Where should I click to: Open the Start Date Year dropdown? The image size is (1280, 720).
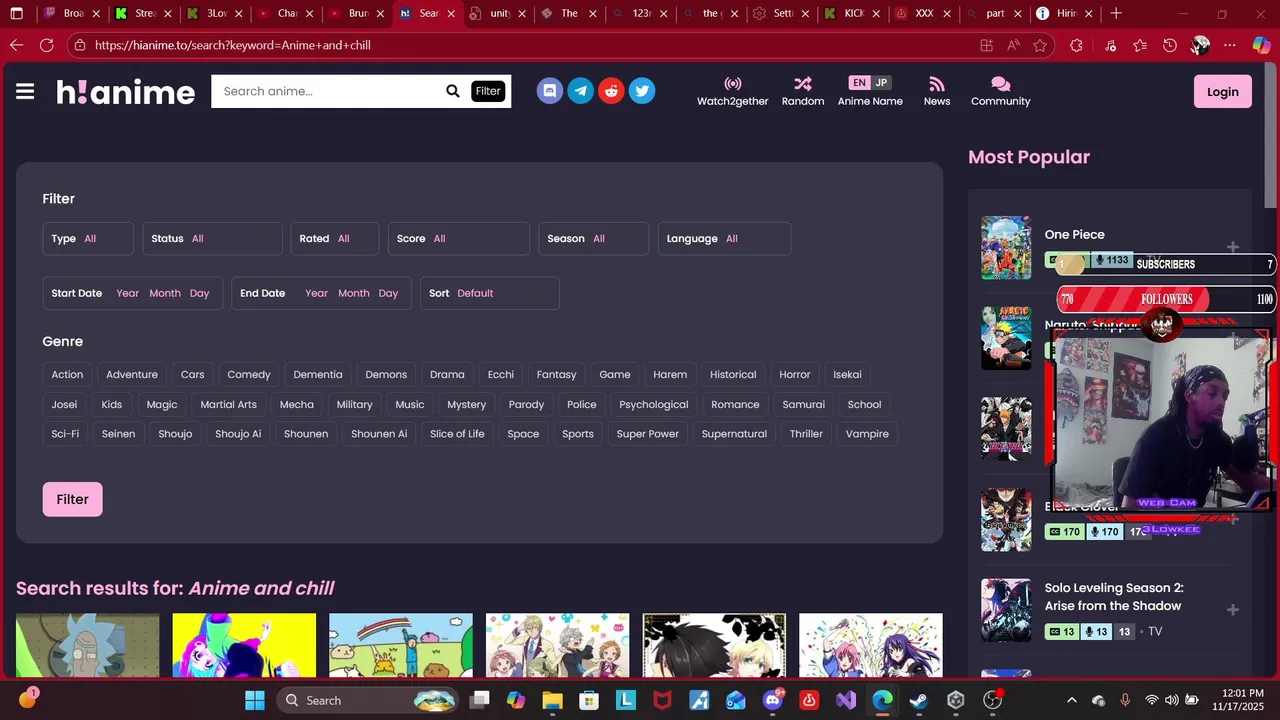[127, 293]
